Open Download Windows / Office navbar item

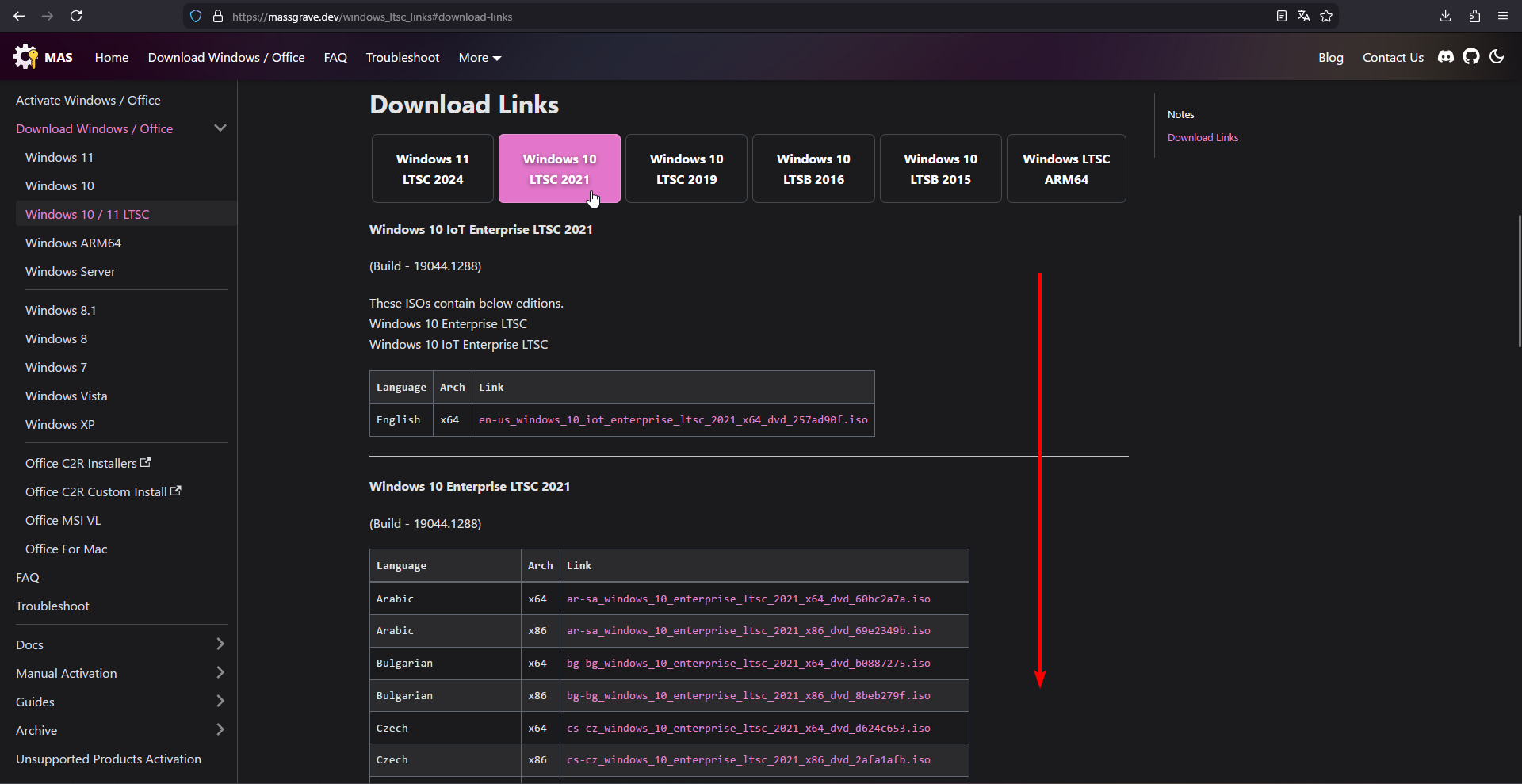coord(226,57)
